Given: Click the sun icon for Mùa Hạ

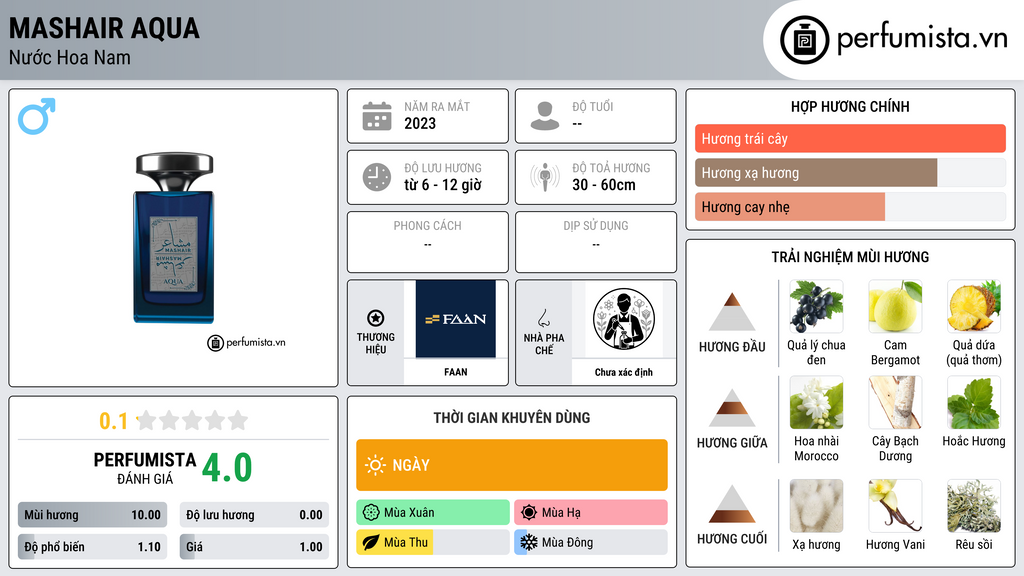Looking at the screenshot, I should (529, 513).
